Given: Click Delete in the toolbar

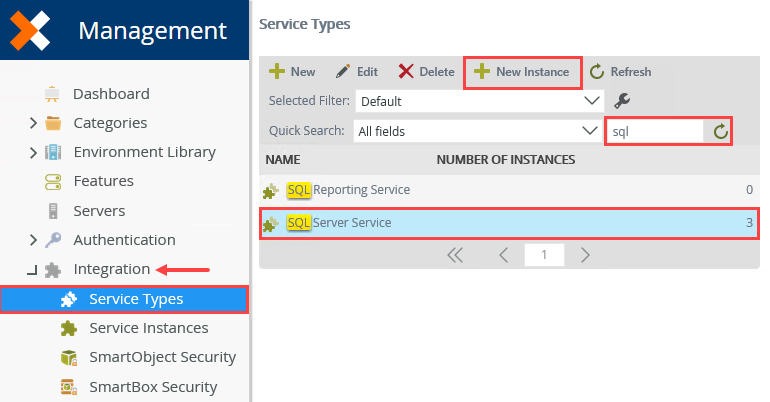Looking at the screenshot, I should tap(426, 72).
